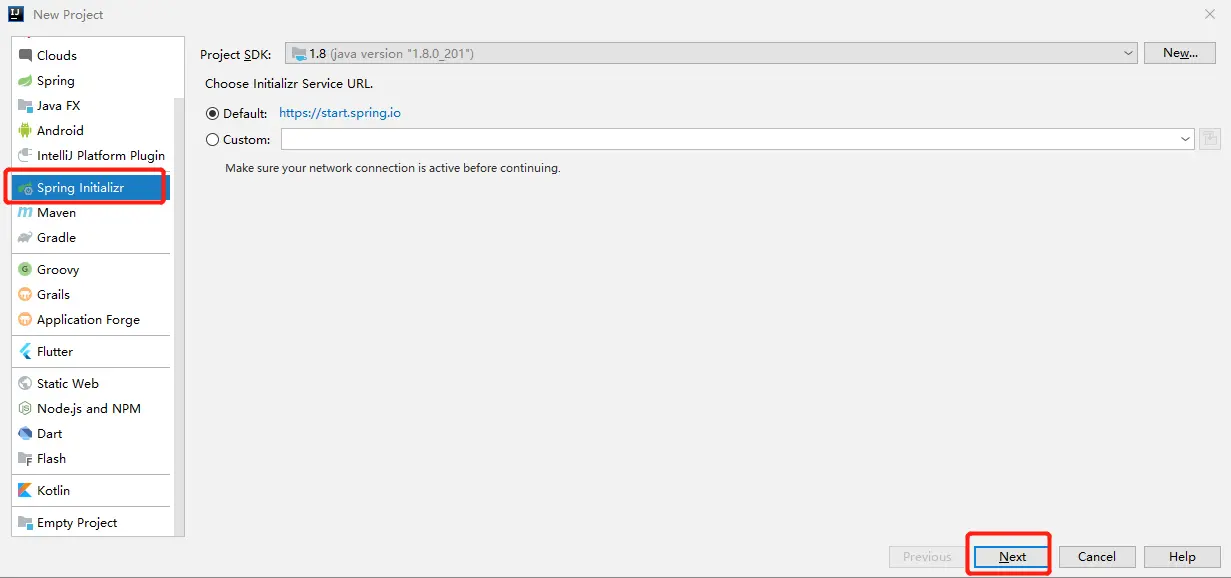Open the Project SDK dropdown
Viewport: 1231px width, 578px height.
coord(711,53)
